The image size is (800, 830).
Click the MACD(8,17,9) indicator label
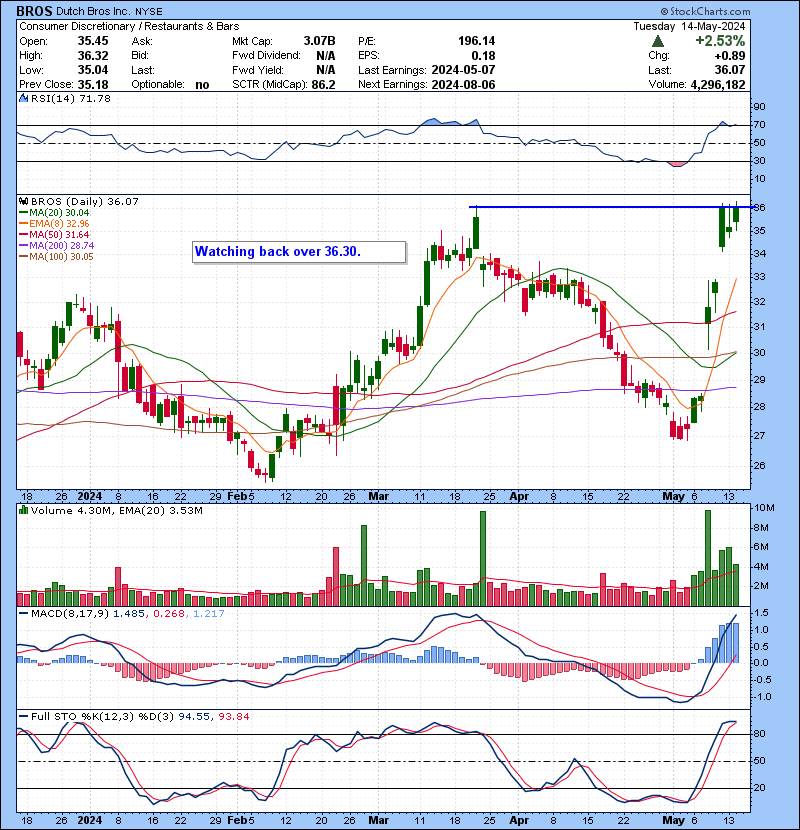(x=70, y=614)
